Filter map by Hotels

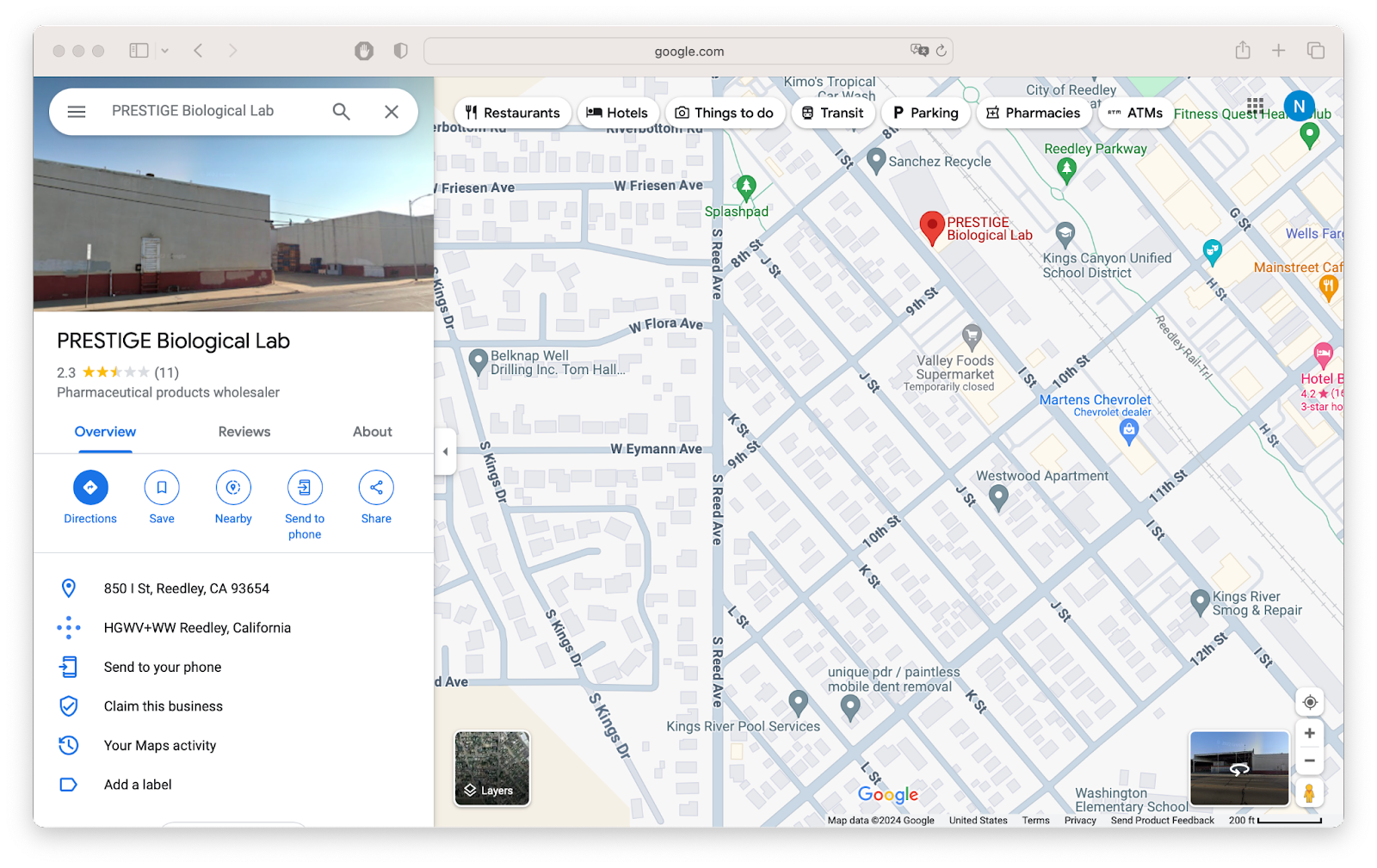click(618, 113)
